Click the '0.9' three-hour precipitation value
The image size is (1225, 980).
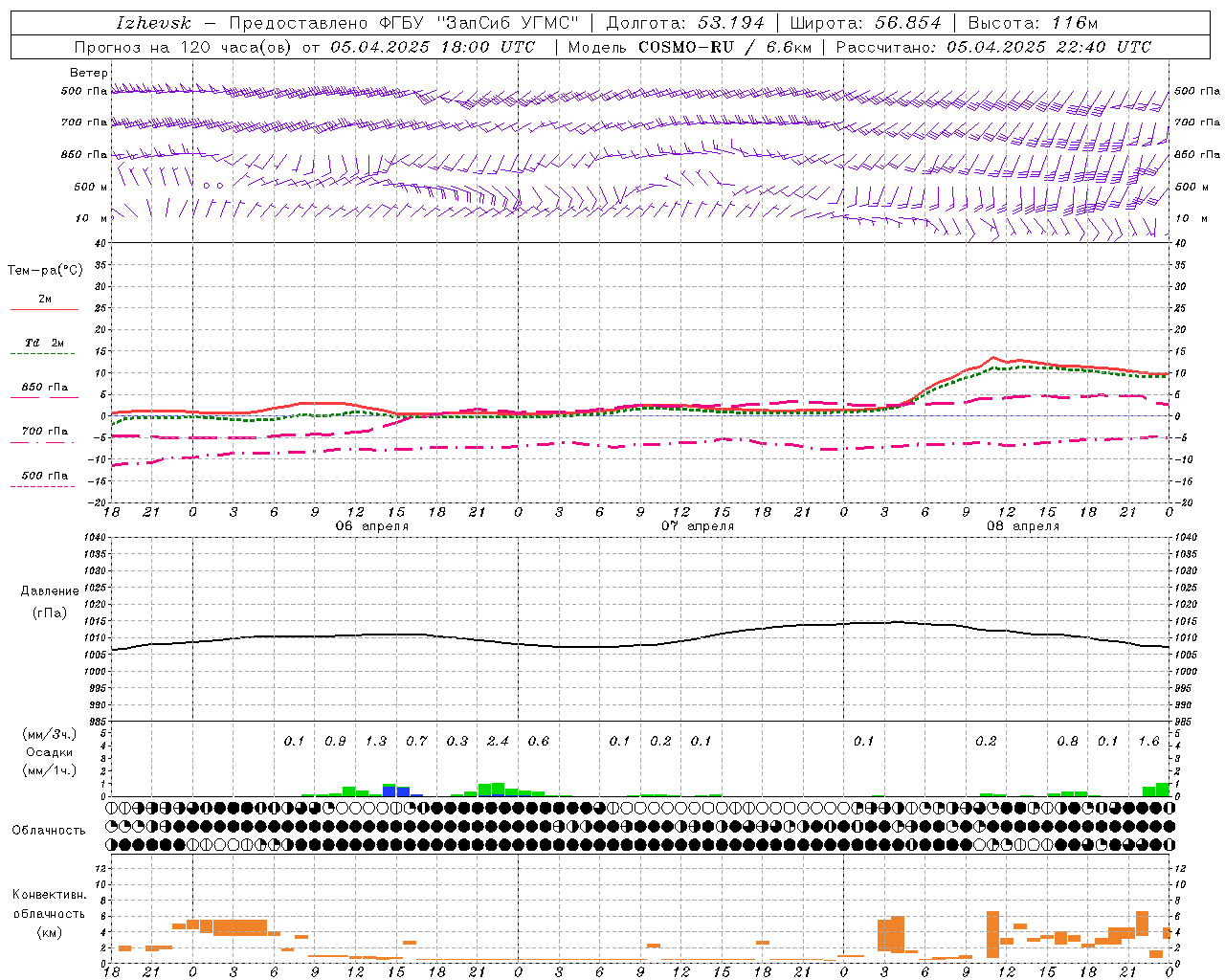click(x=335, y=742)
